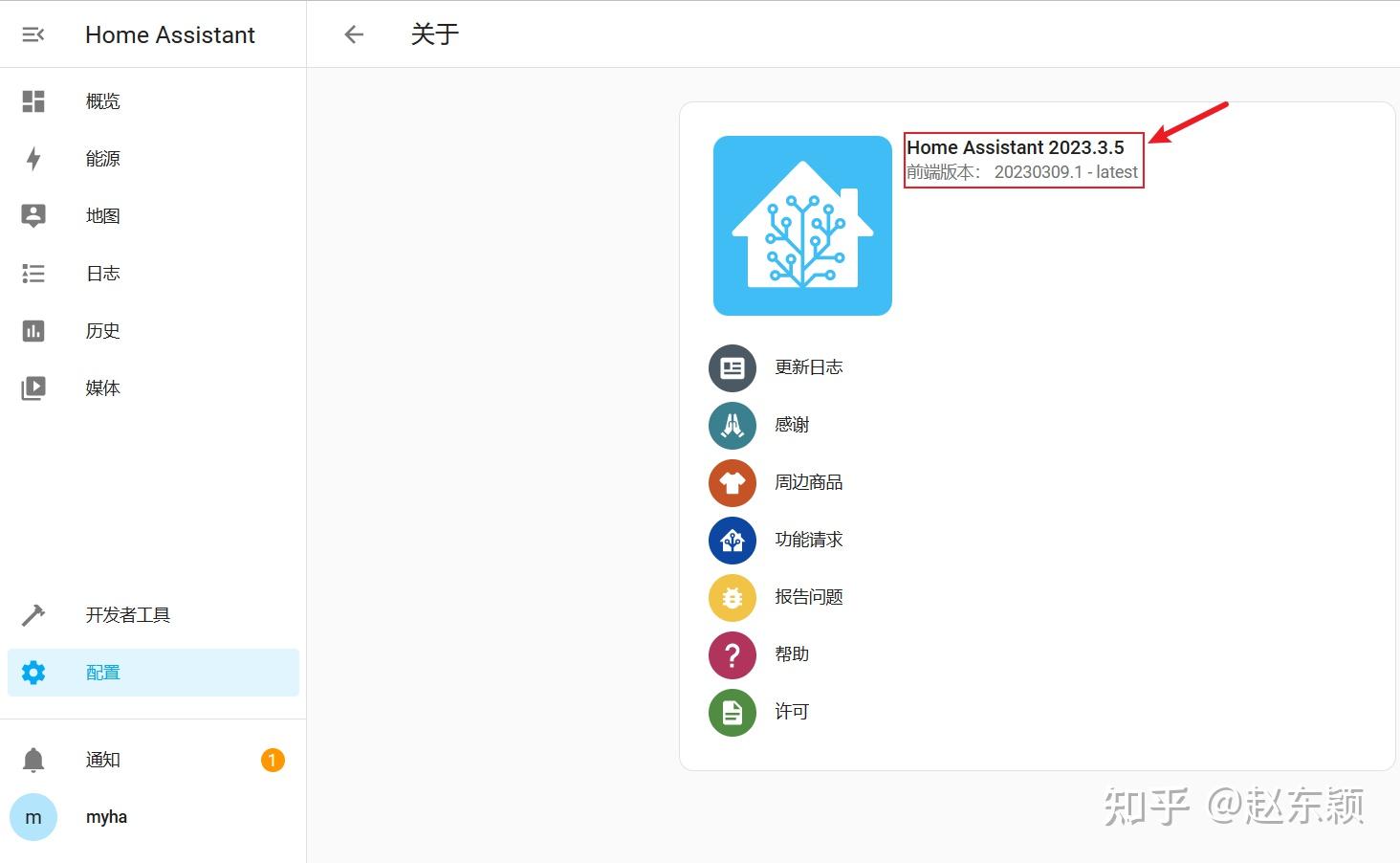Click the 概览 dashboard icon

click(x=33, y=101)
